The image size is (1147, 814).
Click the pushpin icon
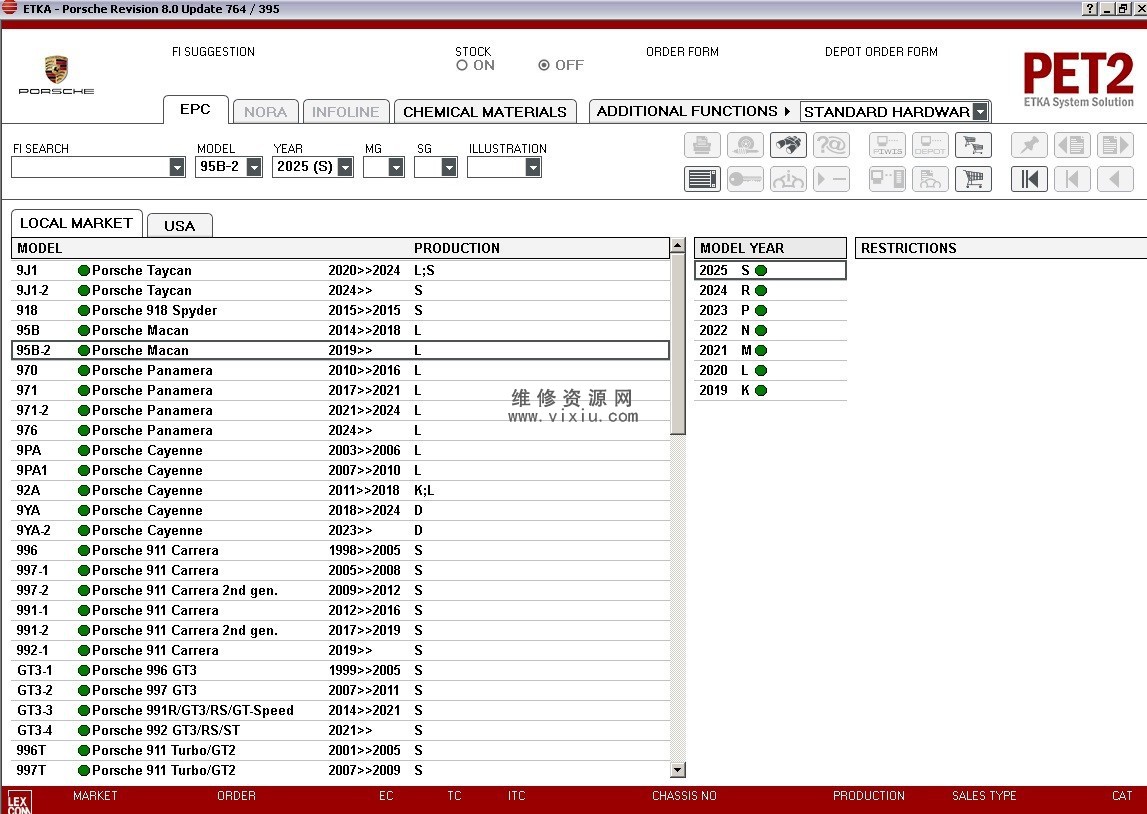(x=1029, y=145)
